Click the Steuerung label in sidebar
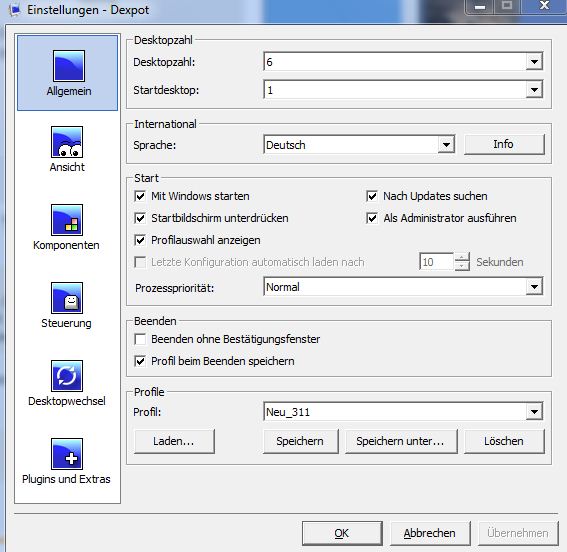Screen dimensions: 567x552 pyautogui.click(x=66, y=323)
